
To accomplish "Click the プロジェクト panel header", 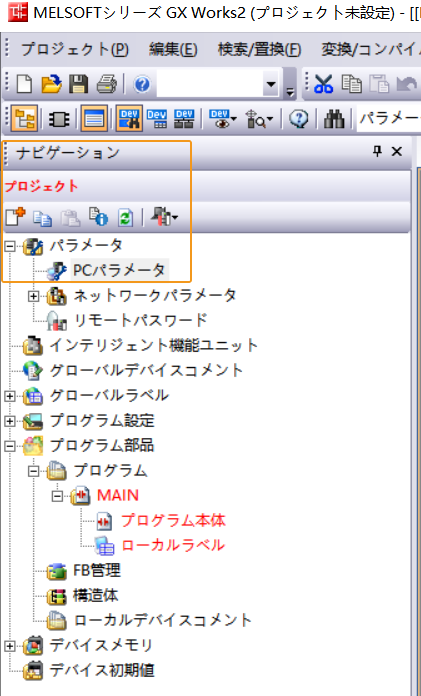I will point(206,186).
